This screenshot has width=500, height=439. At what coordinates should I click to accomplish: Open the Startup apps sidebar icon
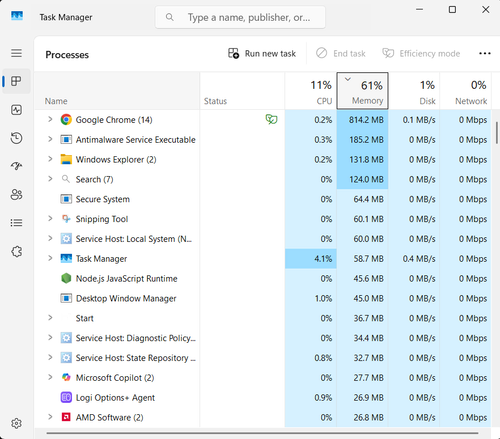click(16, 166)
